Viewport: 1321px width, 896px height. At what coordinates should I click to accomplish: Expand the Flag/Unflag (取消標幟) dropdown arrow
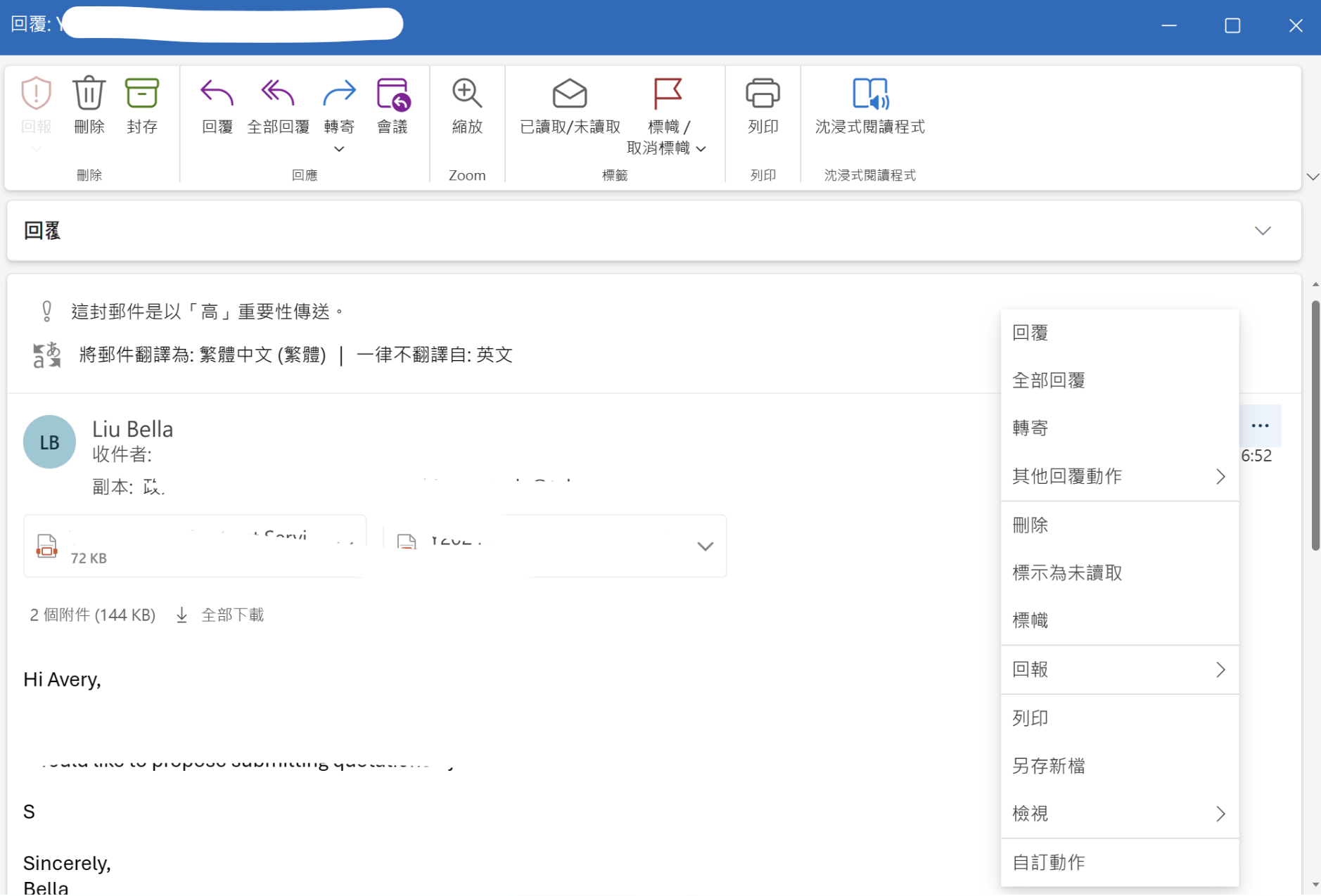point(701,148)
